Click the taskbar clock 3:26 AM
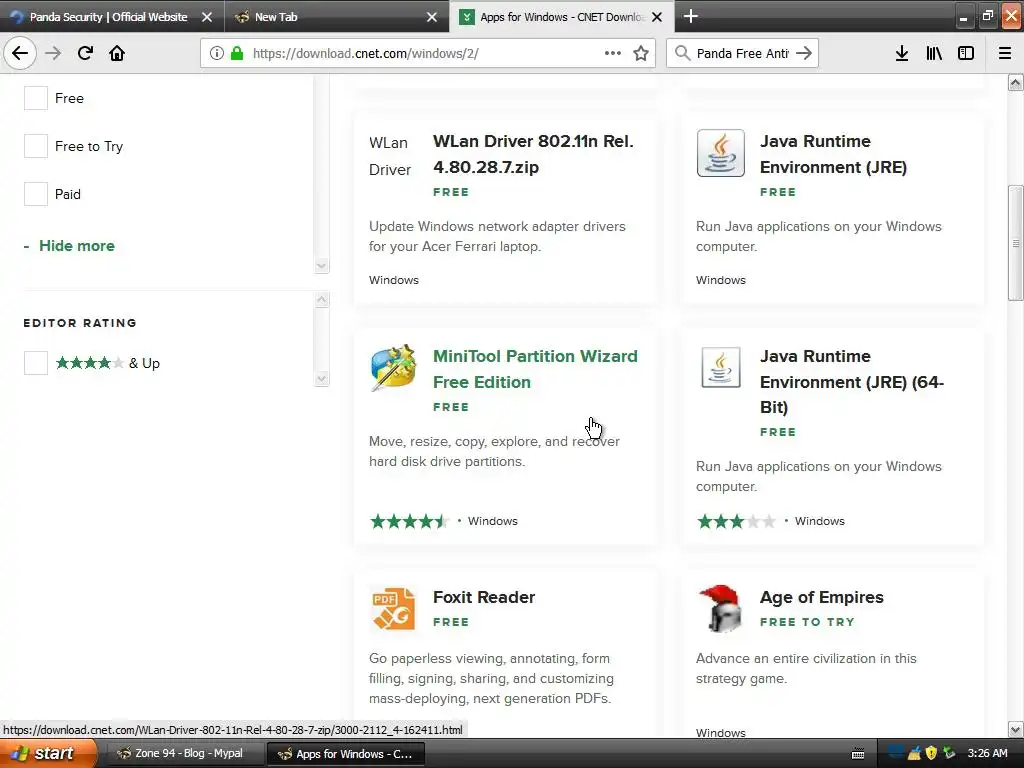 pyautogui.click(x=987, y=753)
